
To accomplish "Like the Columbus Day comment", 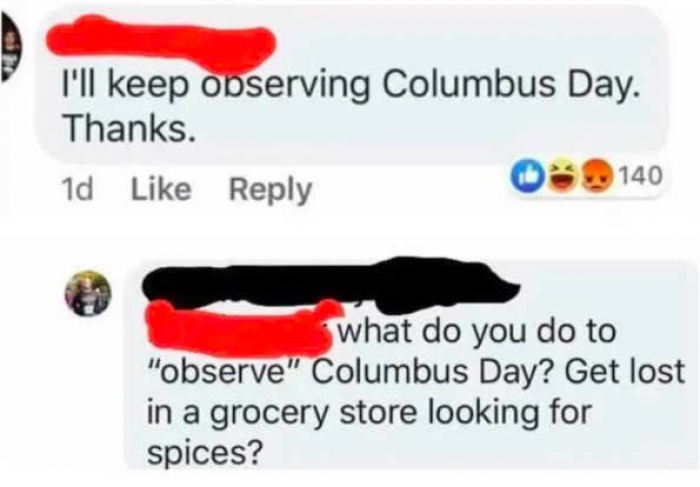I will [x=160, y=189].
